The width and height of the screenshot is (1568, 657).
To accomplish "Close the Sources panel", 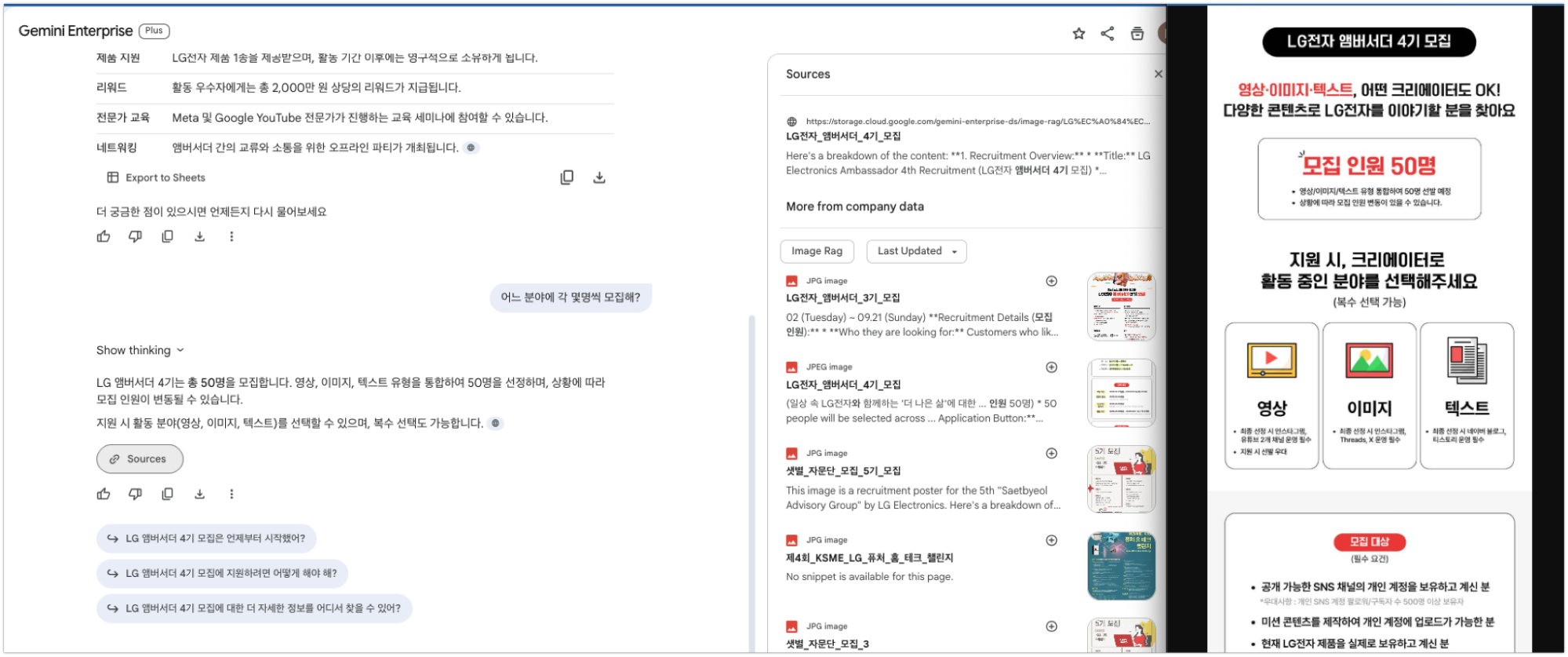I will point(1159,74).
